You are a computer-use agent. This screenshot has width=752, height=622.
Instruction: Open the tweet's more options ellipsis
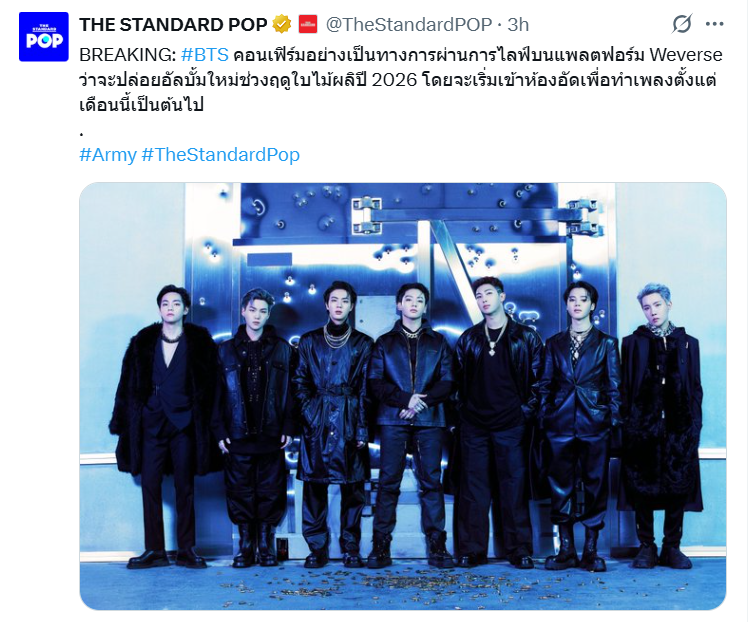click(714, 23)
